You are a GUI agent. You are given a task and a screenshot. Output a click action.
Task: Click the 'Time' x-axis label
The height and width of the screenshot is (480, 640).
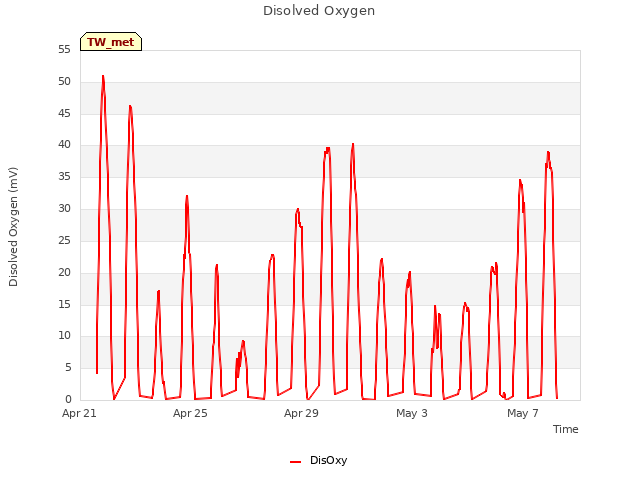click(565, 429)
